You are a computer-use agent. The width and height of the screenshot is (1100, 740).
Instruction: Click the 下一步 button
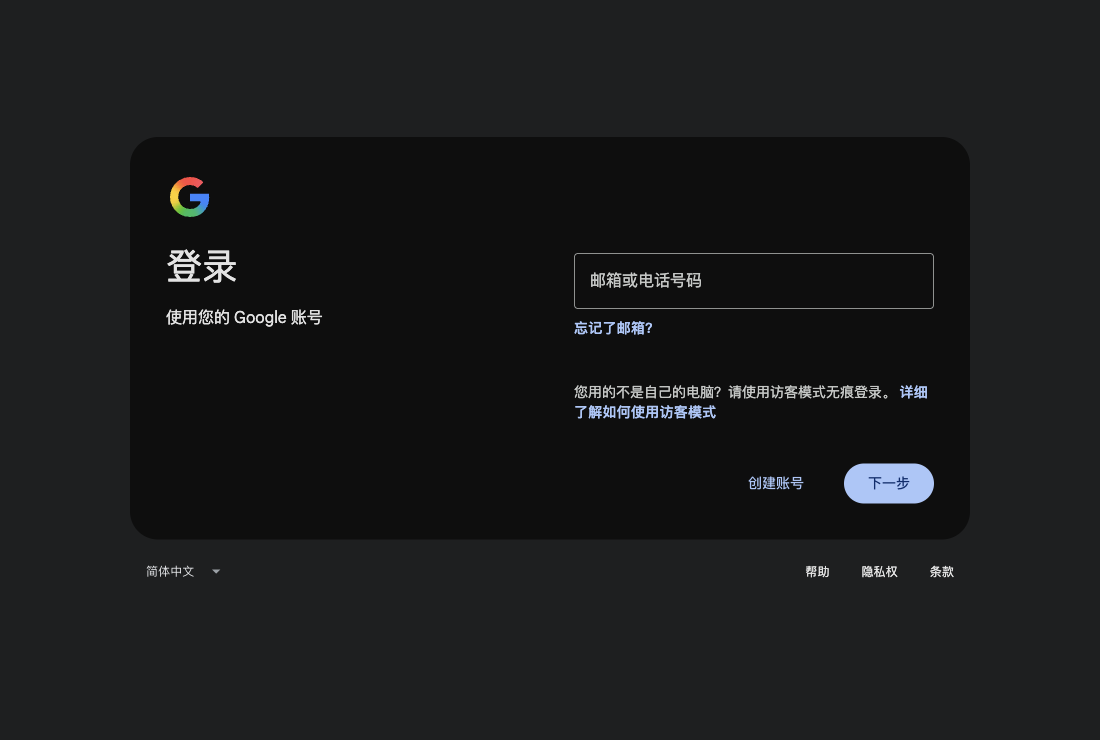888,483
